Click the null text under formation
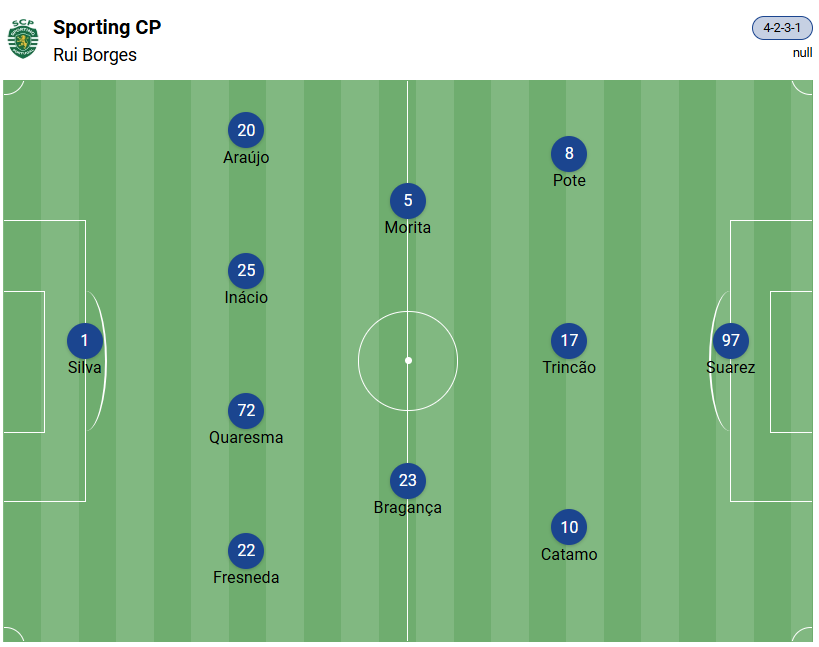 (x=802, y=52)
